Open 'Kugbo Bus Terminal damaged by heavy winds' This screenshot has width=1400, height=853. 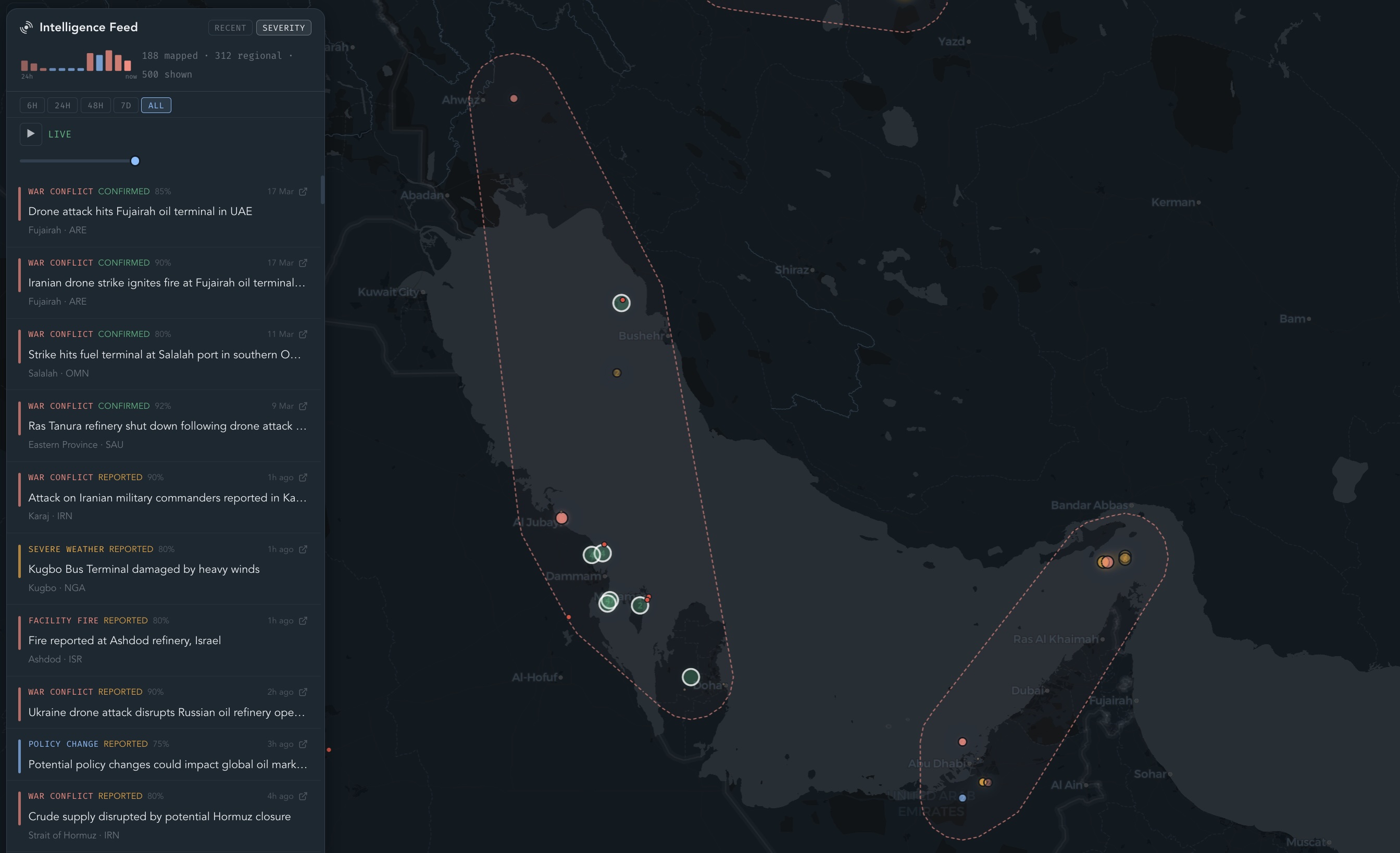click(x=144, y=569)
